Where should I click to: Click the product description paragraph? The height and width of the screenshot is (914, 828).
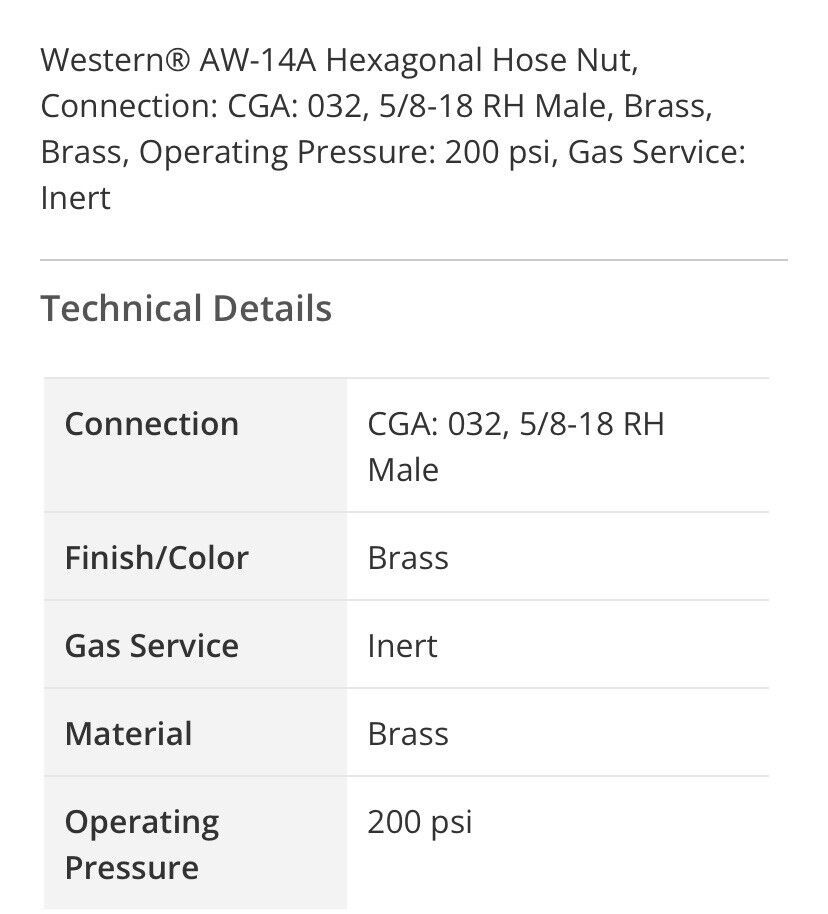tap(393, 129)
